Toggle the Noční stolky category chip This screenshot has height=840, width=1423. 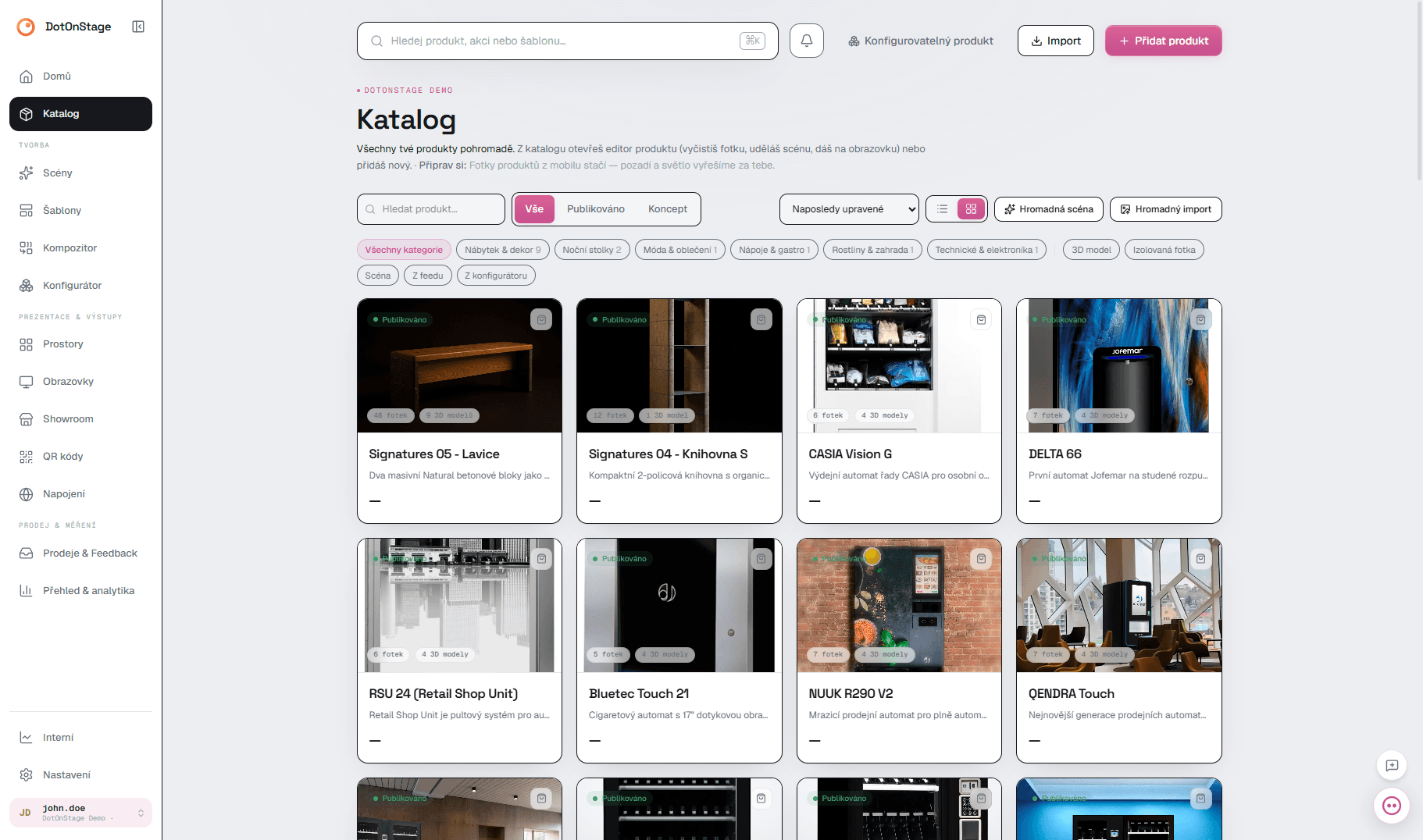[x=592, y=250]
